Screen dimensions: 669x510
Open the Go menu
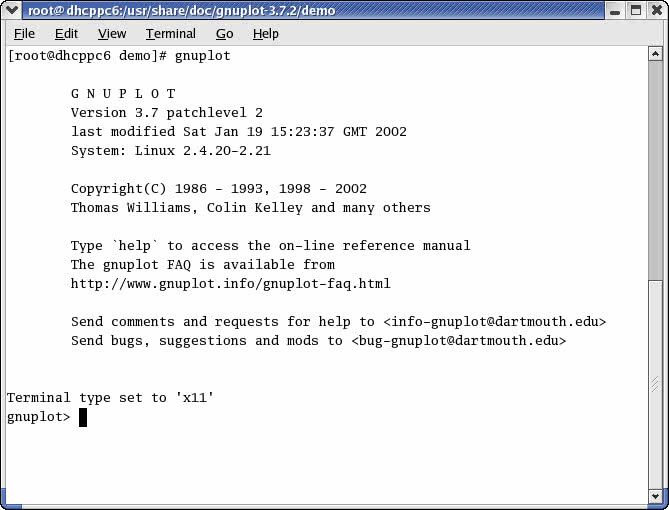tap(224, 34)
